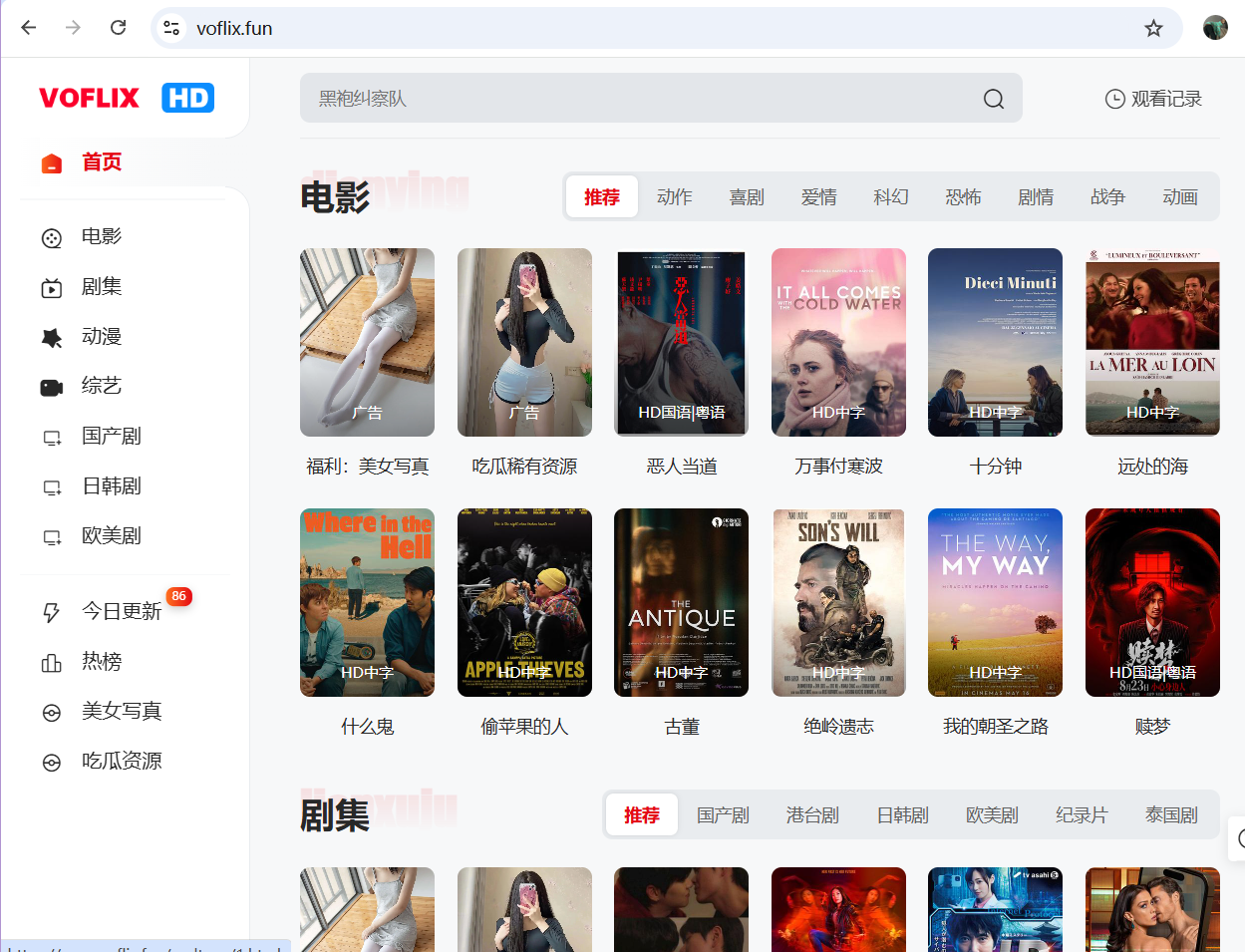
Task: Click the browser back arrow
Action: pyautogui.click(x=28, y=28)
